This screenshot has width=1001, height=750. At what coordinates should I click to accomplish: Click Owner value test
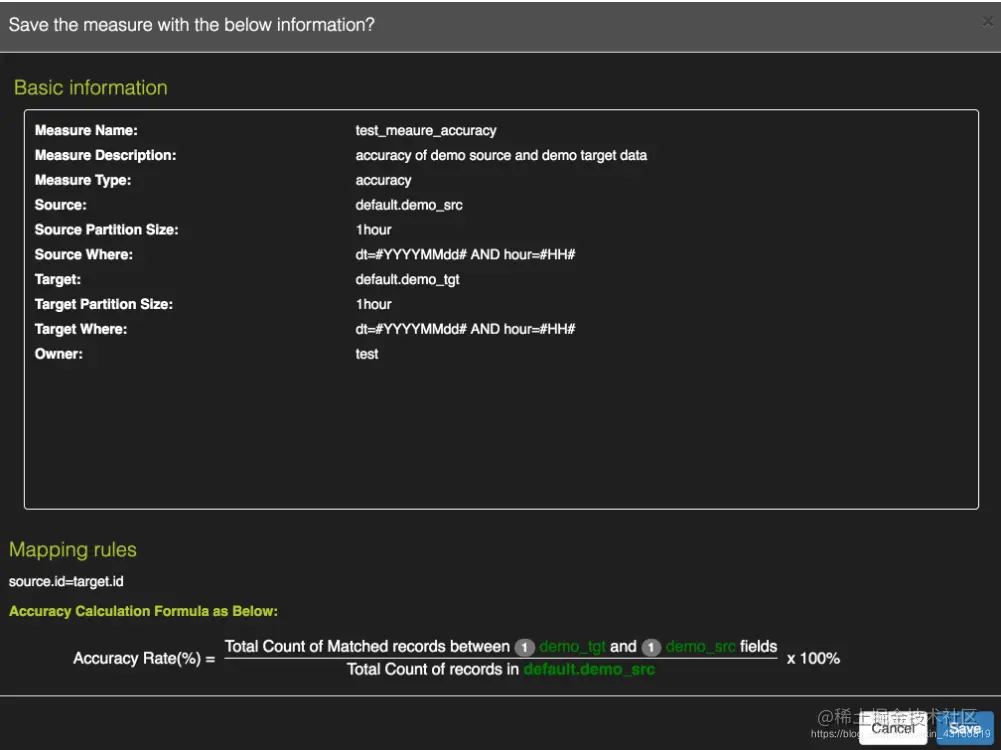(367, 354)
